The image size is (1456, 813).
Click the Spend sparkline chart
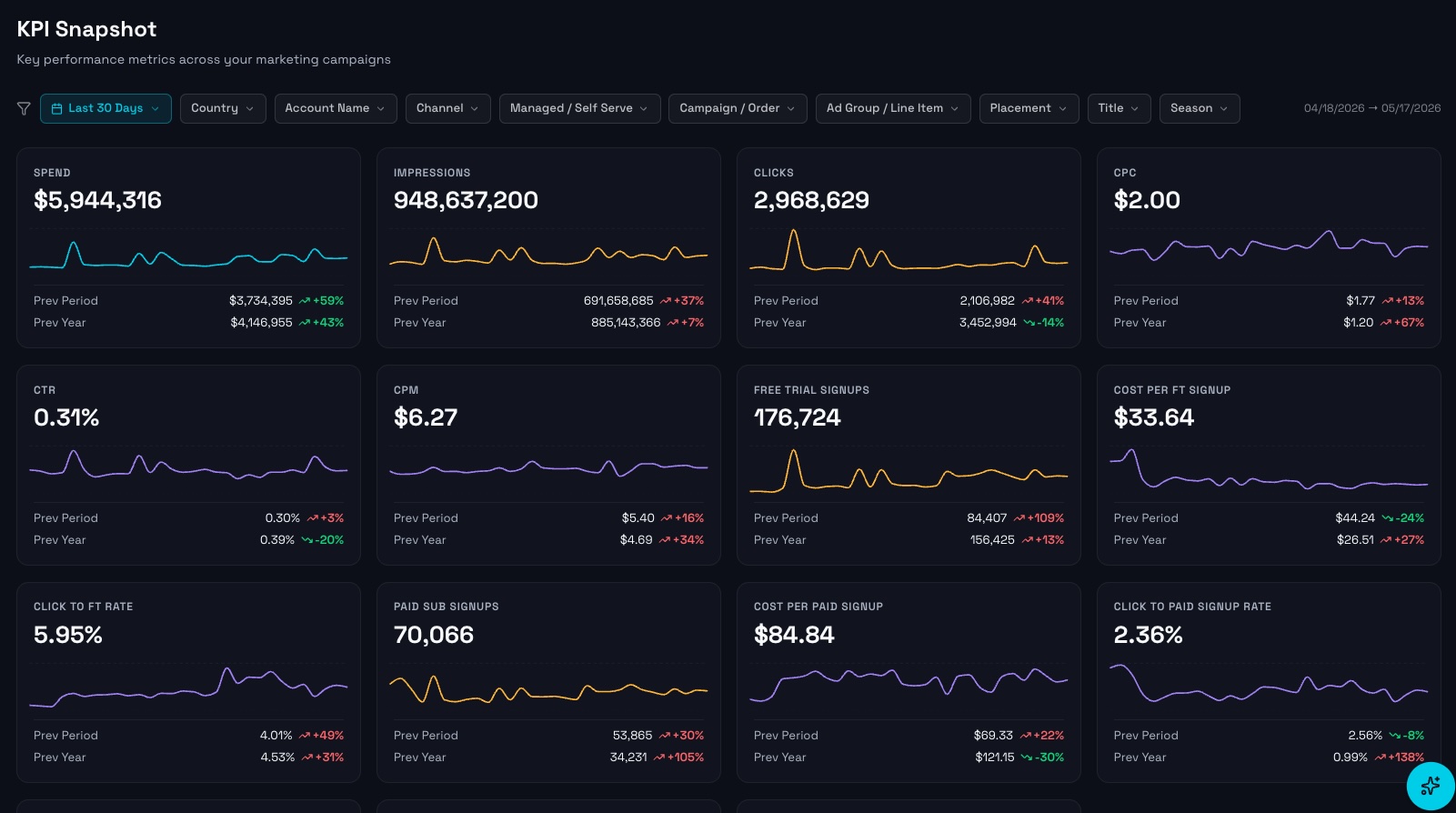point(188,254)
